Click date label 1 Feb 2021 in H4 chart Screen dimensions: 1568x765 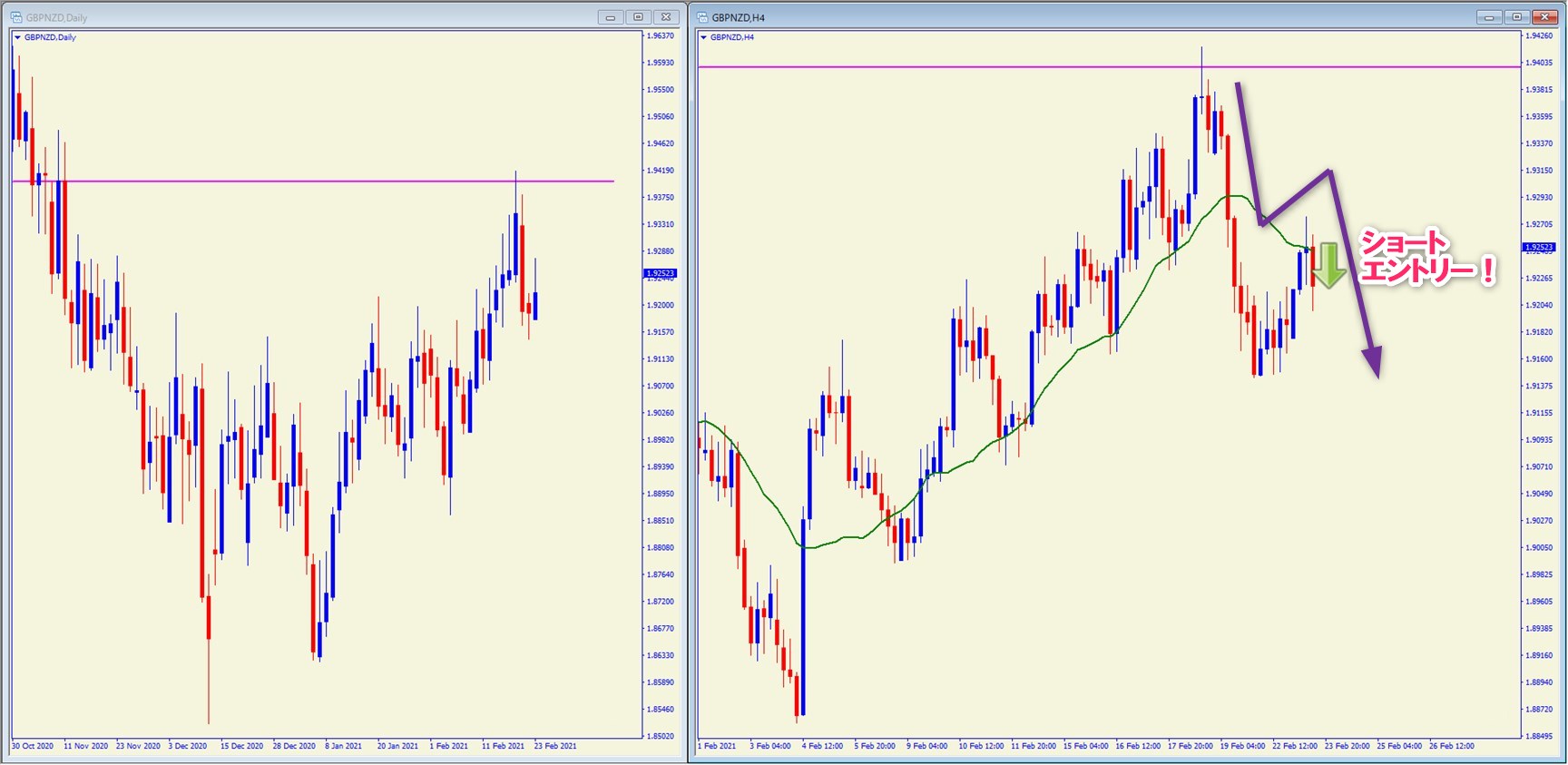tap(717, 746)
